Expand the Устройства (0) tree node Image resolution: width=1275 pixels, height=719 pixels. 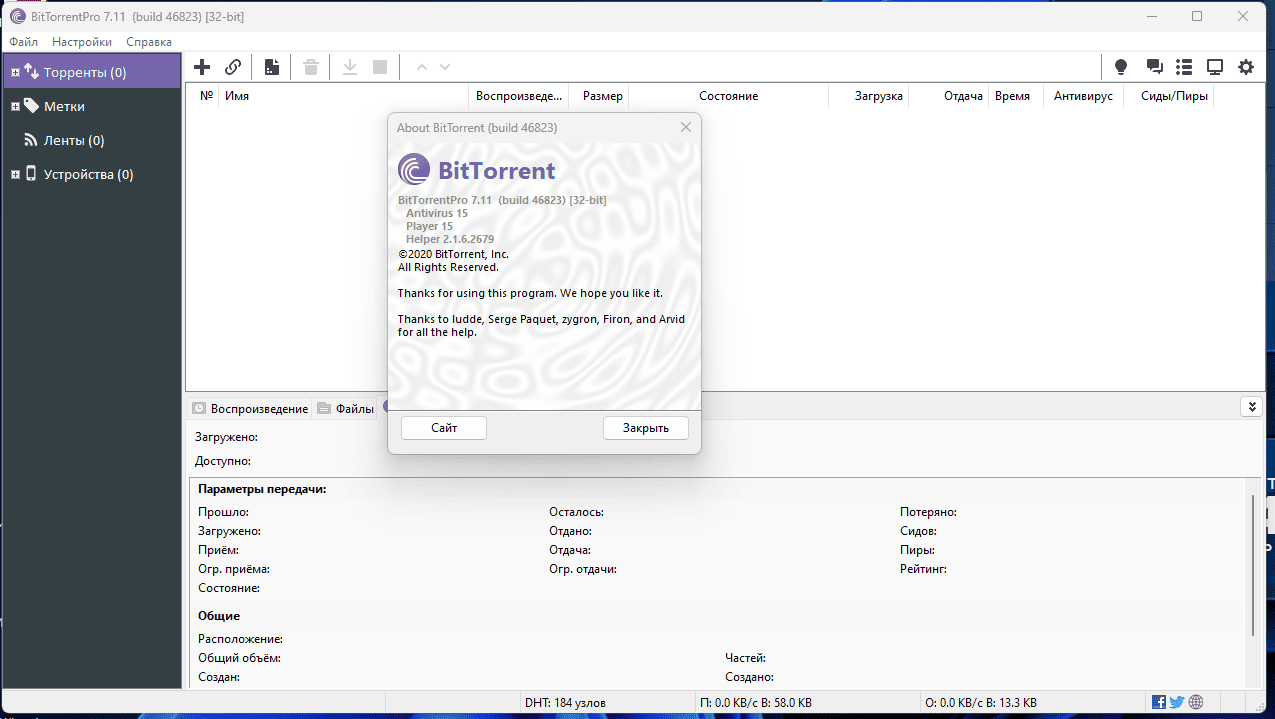pyautogui.click(x=15, y=174)
